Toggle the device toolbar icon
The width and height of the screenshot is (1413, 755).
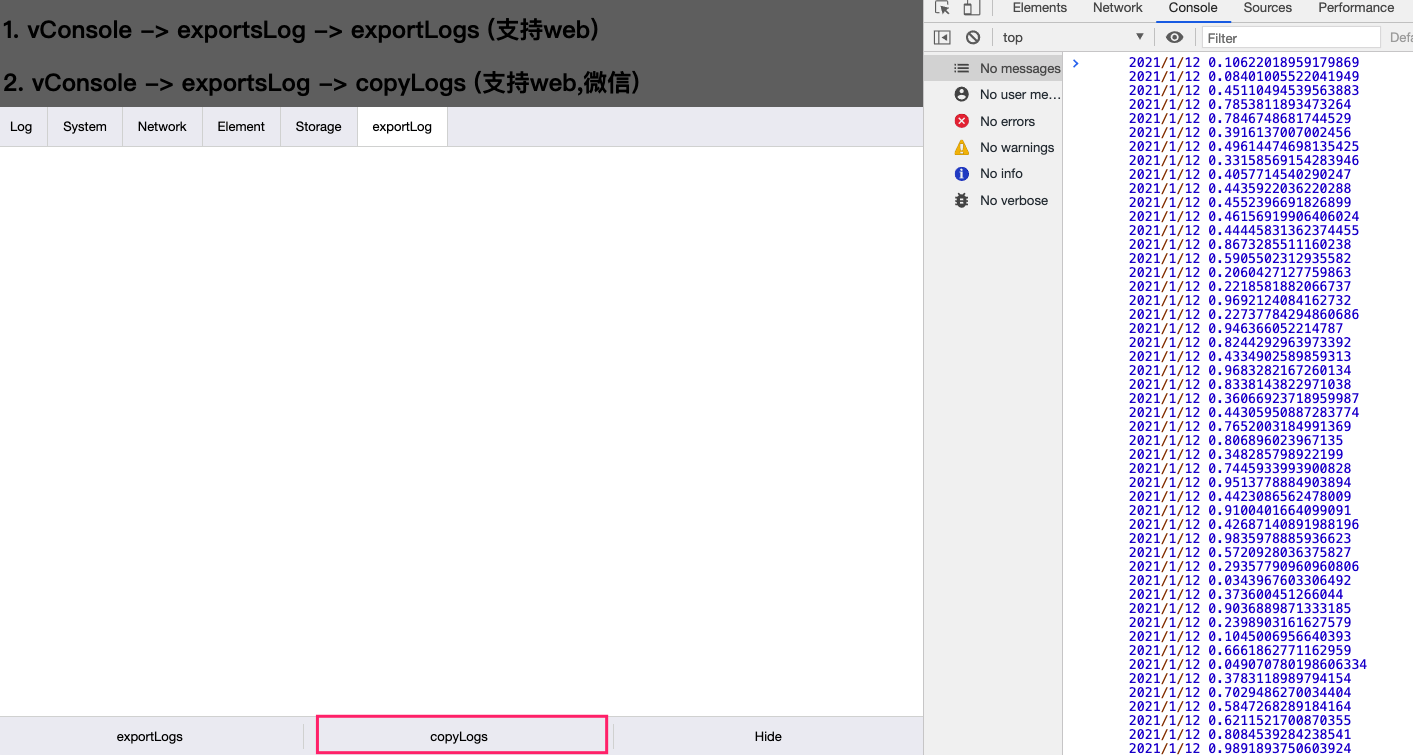971,8
